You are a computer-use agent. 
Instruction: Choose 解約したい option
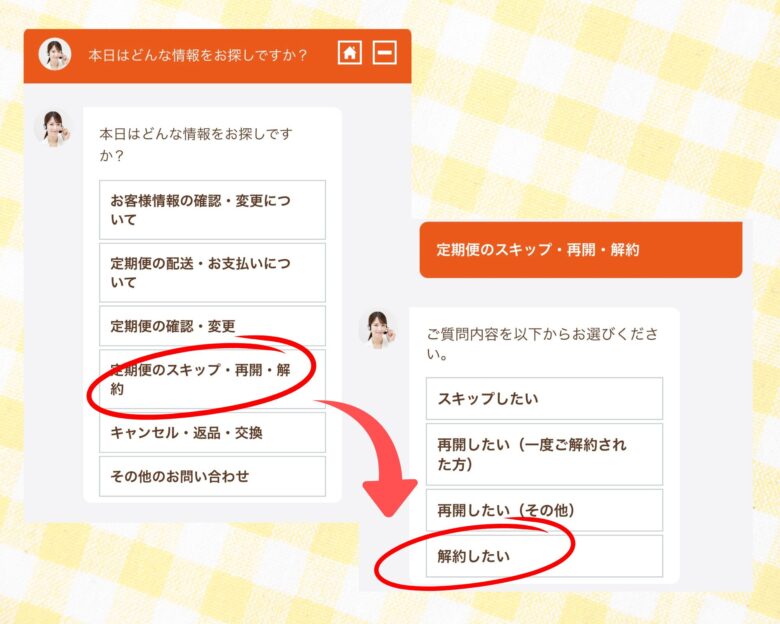point(544,556)
